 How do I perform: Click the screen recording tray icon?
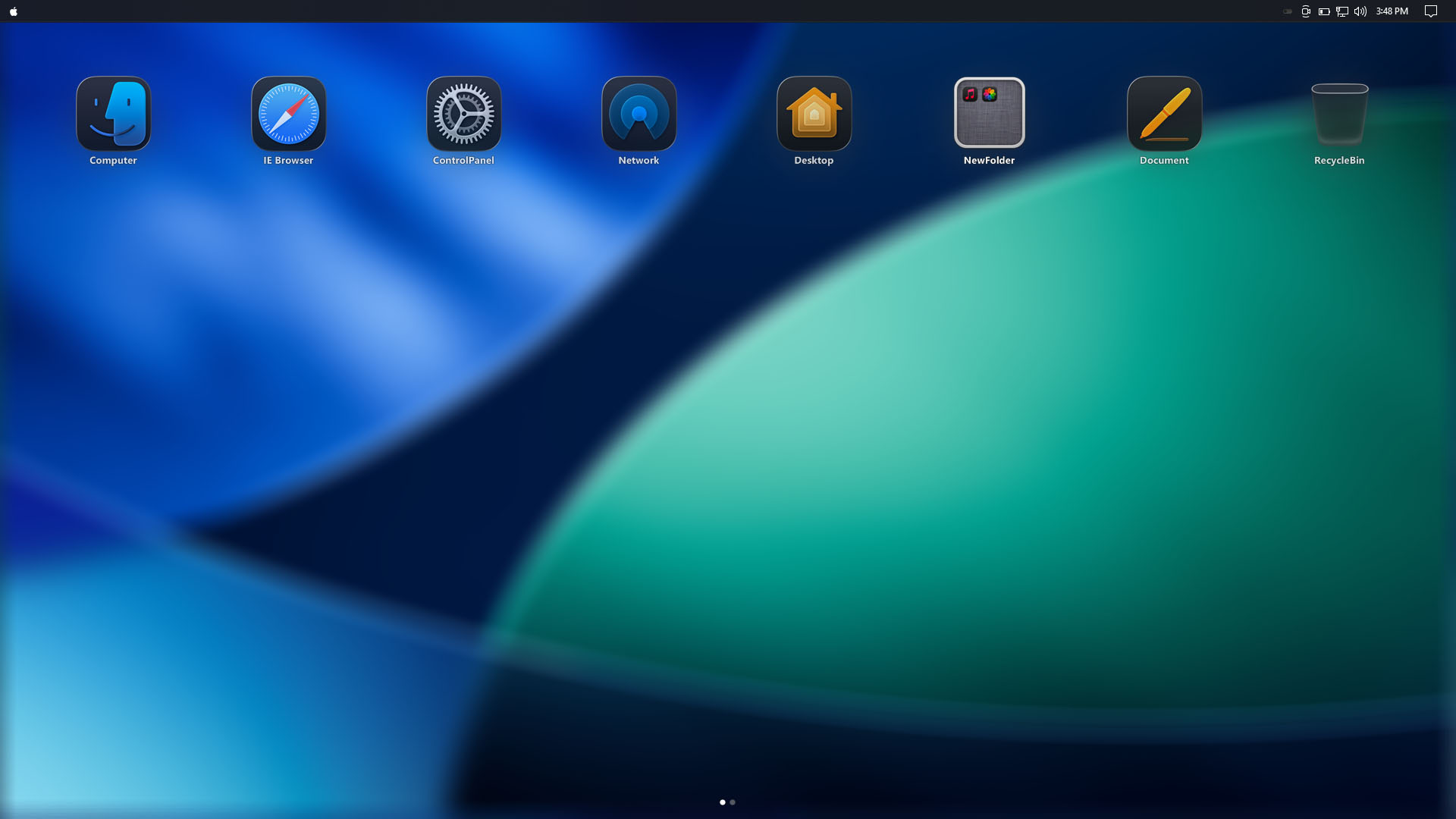coord(1306,11)
